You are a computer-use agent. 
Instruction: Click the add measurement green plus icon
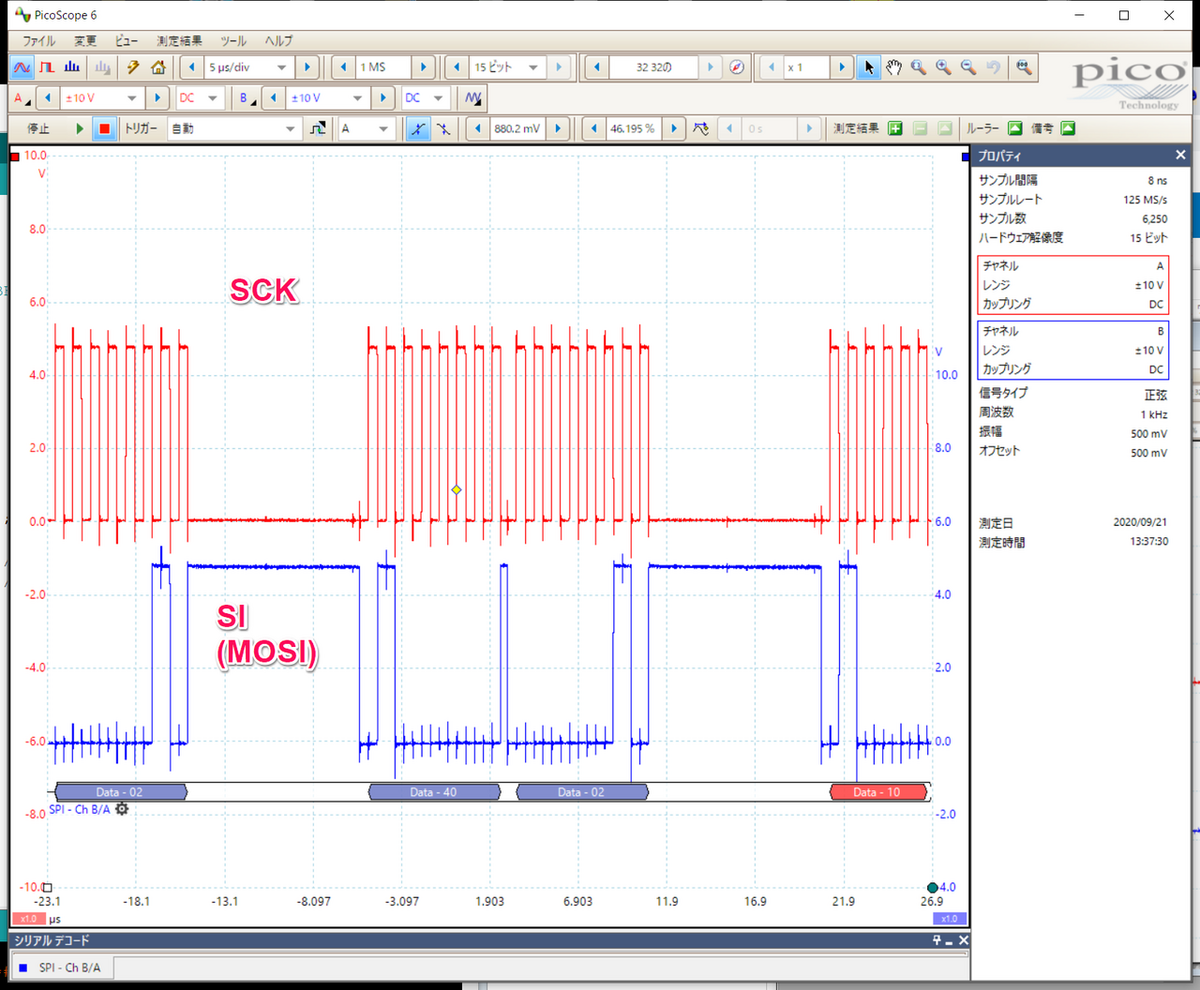895,128
